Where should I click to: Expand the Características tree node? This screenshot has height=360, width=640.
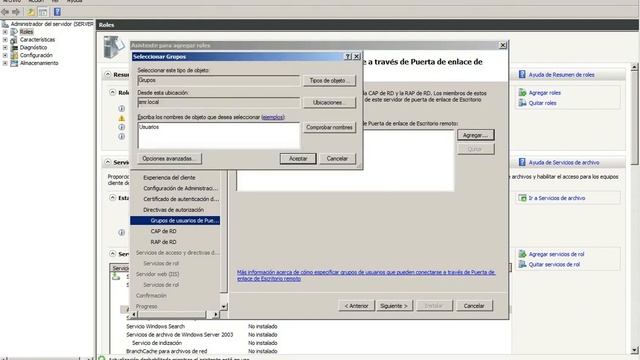click(x=5, y=40)
